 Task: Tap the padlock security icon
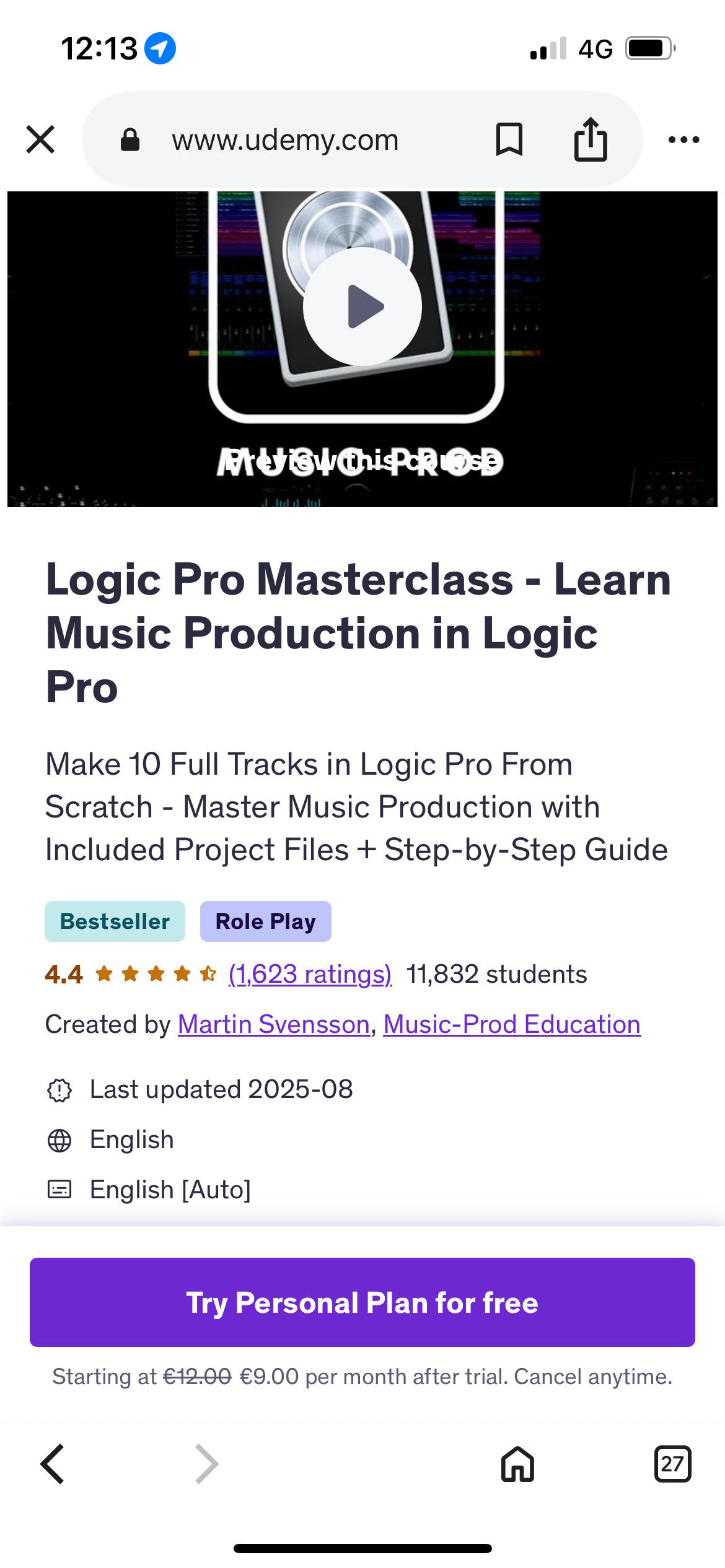click(130, 140)
